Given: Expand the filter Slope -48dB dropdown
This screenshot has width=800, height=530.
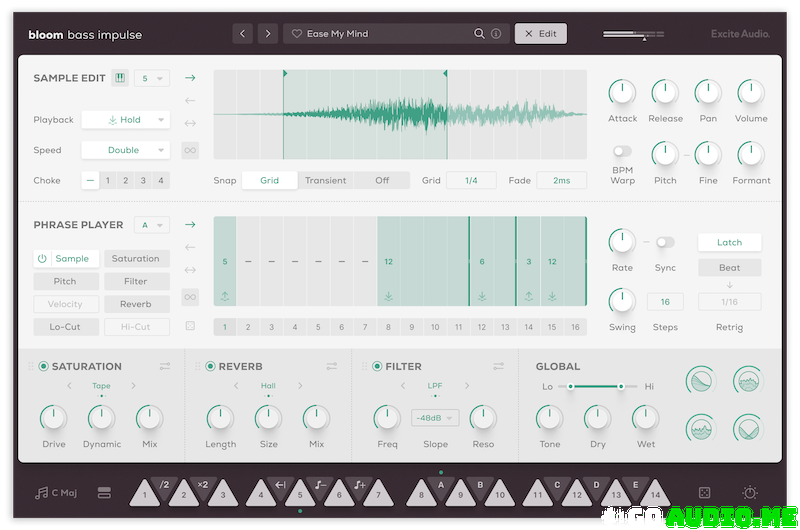Looking at the screenshot, I should pos(435,418).
